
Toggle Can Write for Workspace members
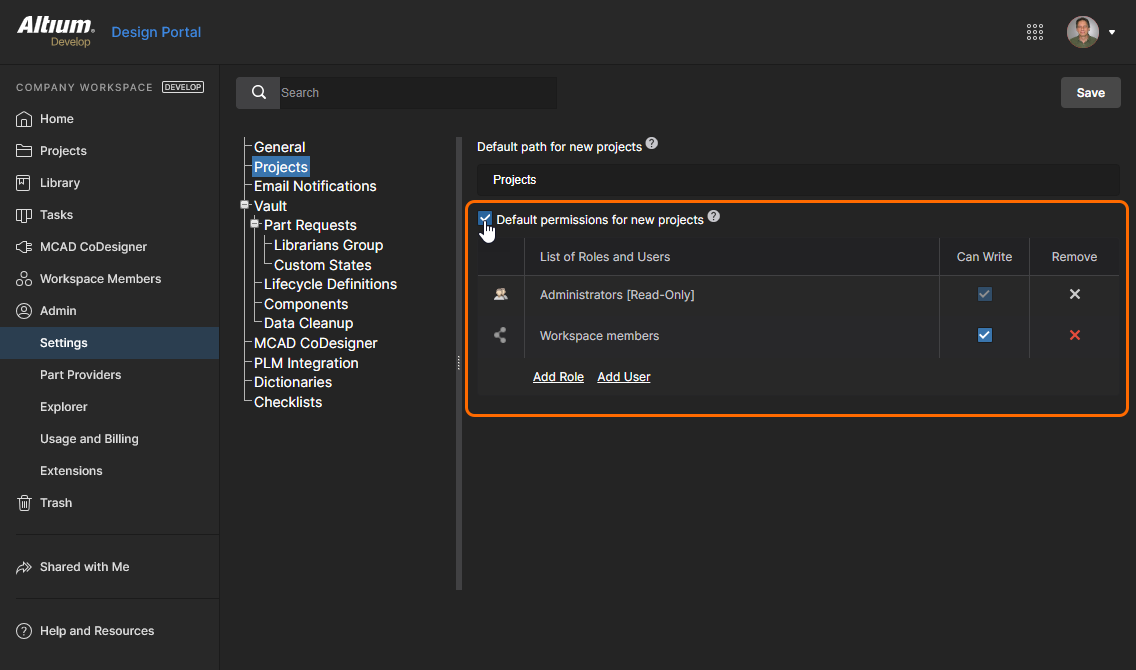[x=984, y=336]
